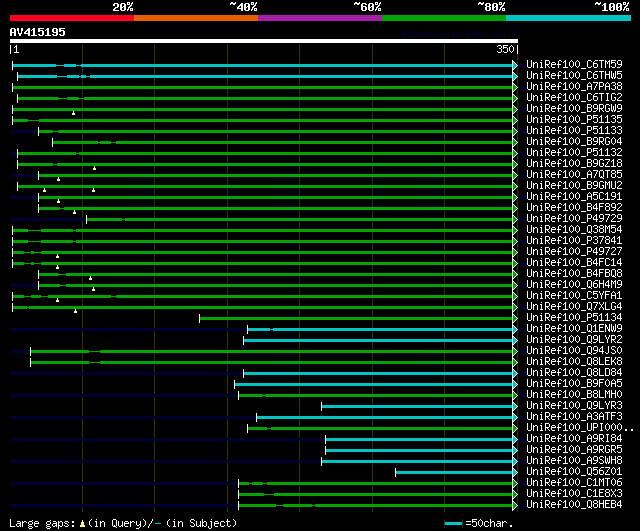Screen dimensions: 640x531
Task: Click the yellow query-gap legend triangle
Action: pos(82,524)
